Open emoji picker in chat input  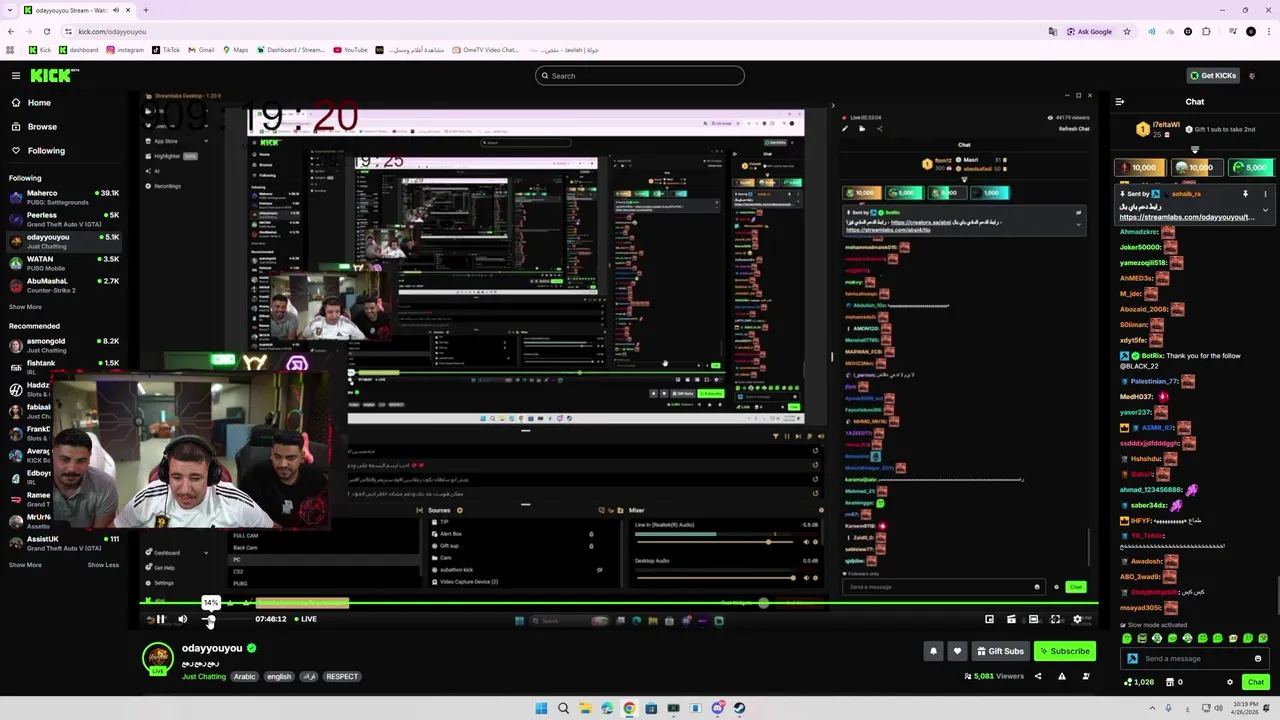(x=1258, y=659)
